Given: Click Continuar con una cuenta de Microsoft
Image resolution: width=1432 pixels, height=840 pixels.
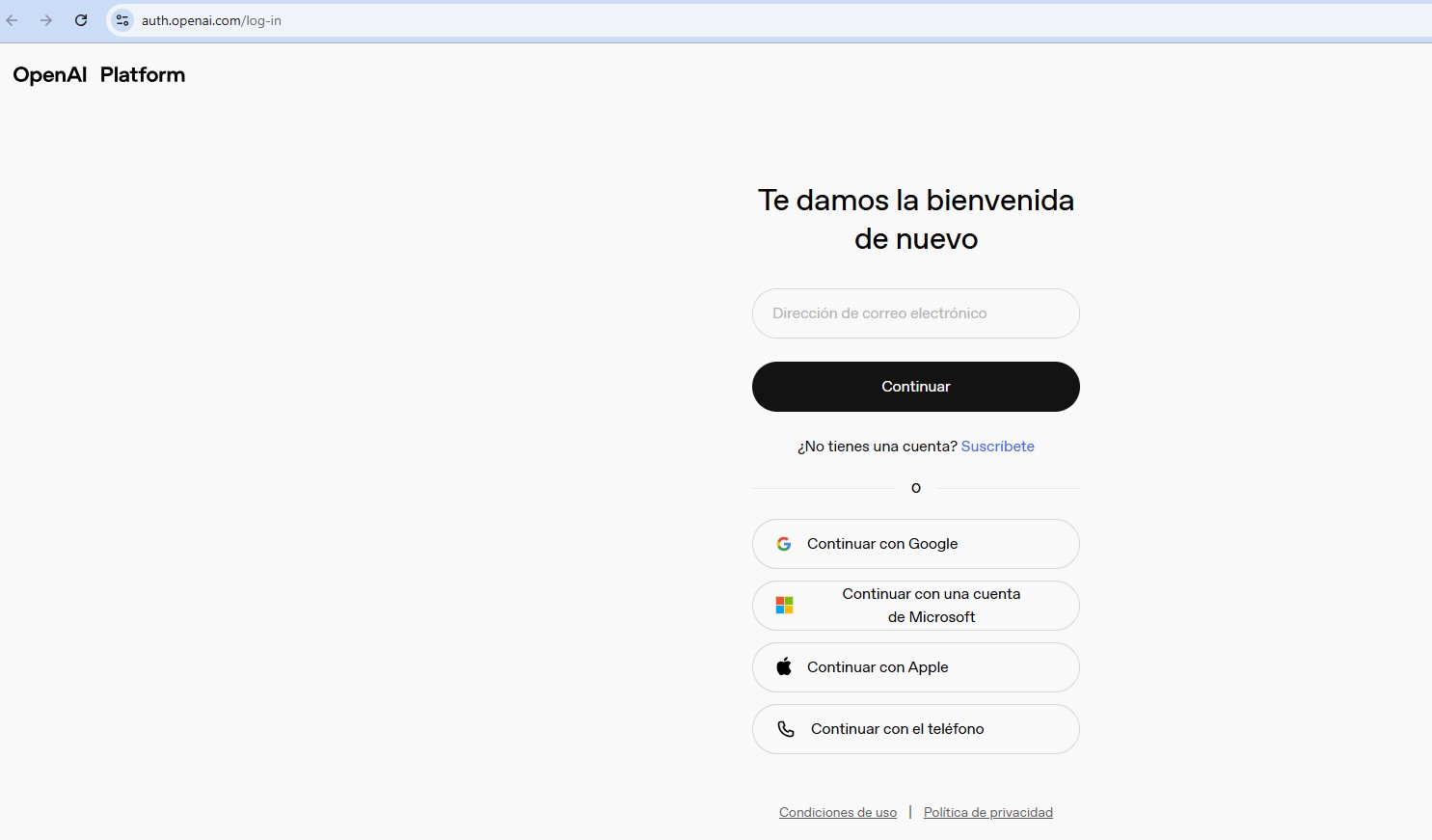Looking at the screenshot, I should (x=916, y=606).
